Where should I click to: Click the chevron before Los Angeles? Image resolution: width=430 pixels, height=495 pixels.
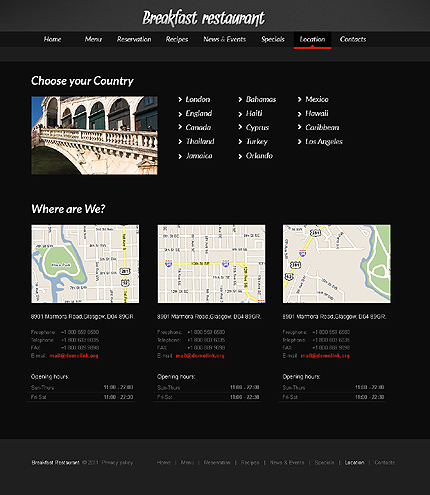click(x=299, y=142)
